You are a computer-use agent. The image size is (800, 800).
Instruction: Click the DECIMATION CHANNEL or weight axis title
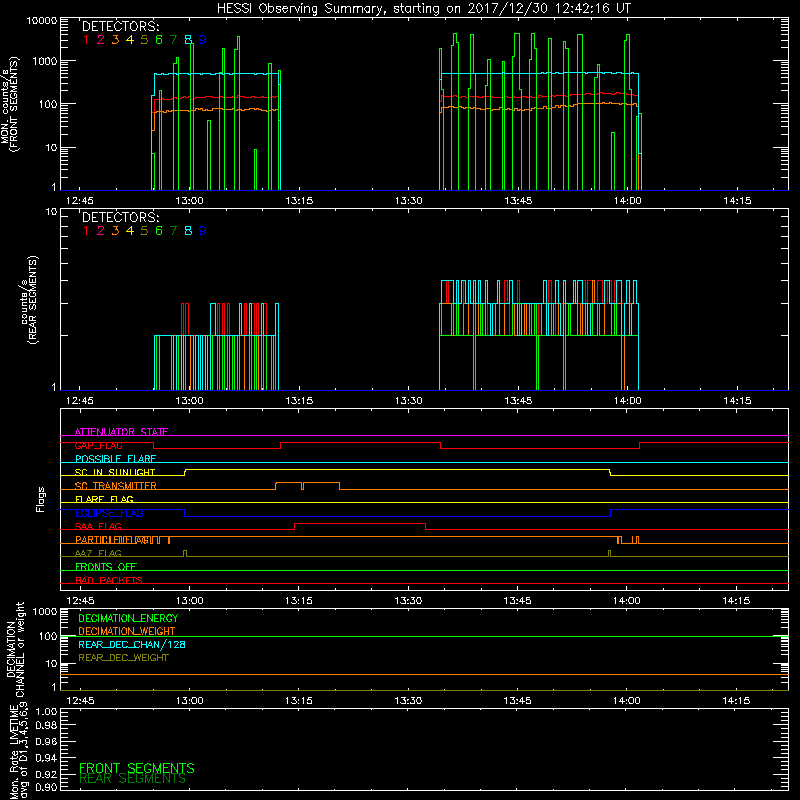tap(15, 649)
